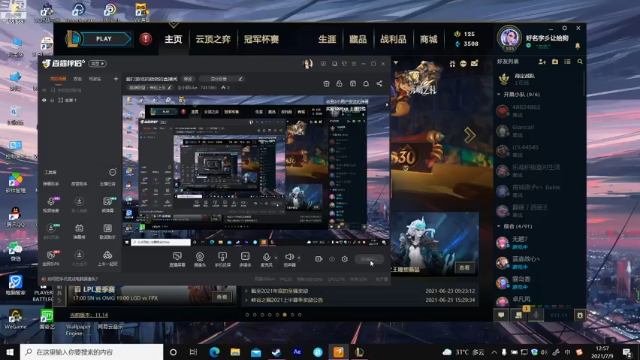The height and width of the screenshot is (360, 640).
Task: Toggle lock on the 全屏 1 source
Action: [x=52, y=100]
